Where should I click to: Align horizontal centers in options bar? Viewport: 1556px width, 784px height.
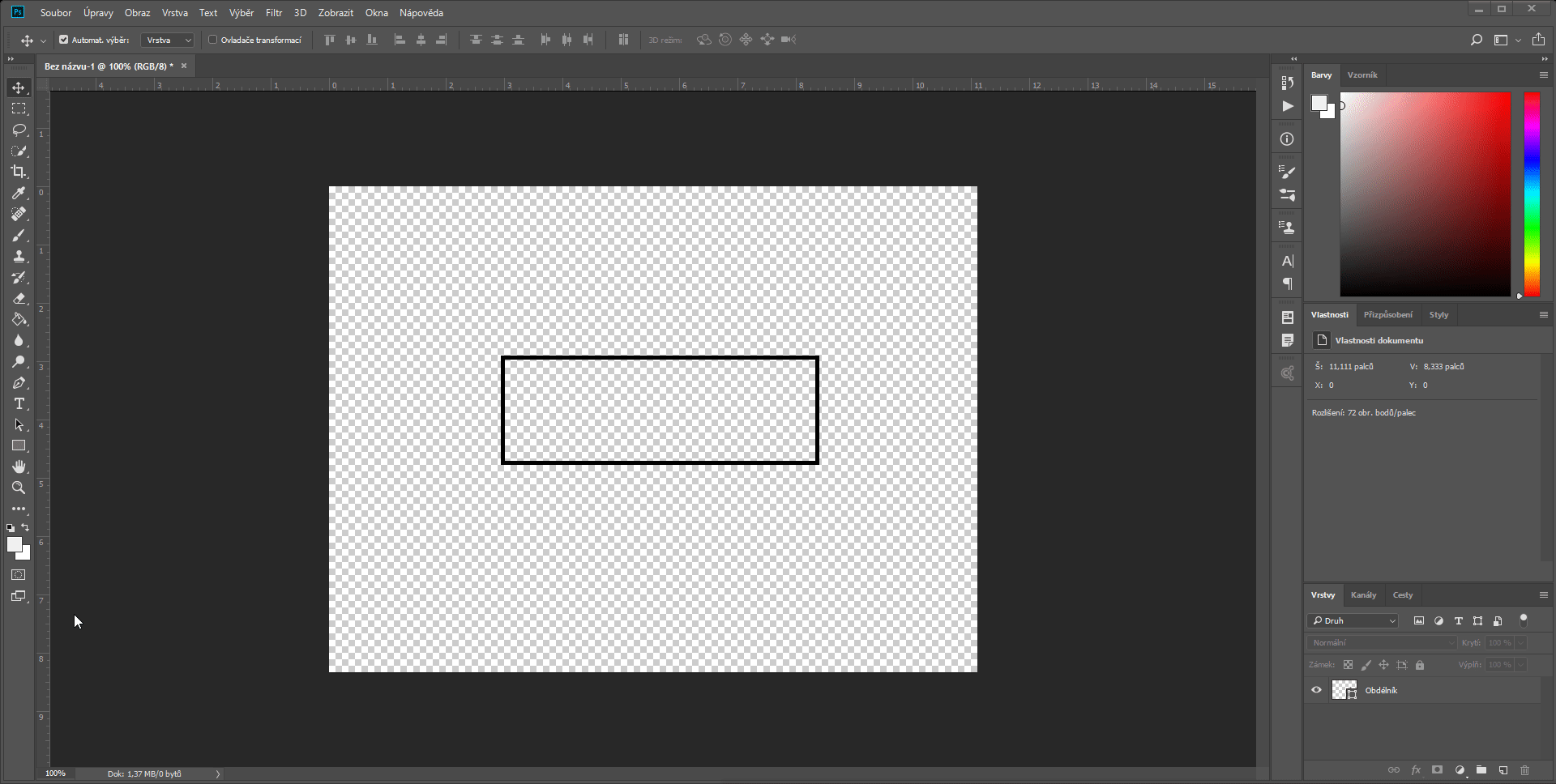421,40
